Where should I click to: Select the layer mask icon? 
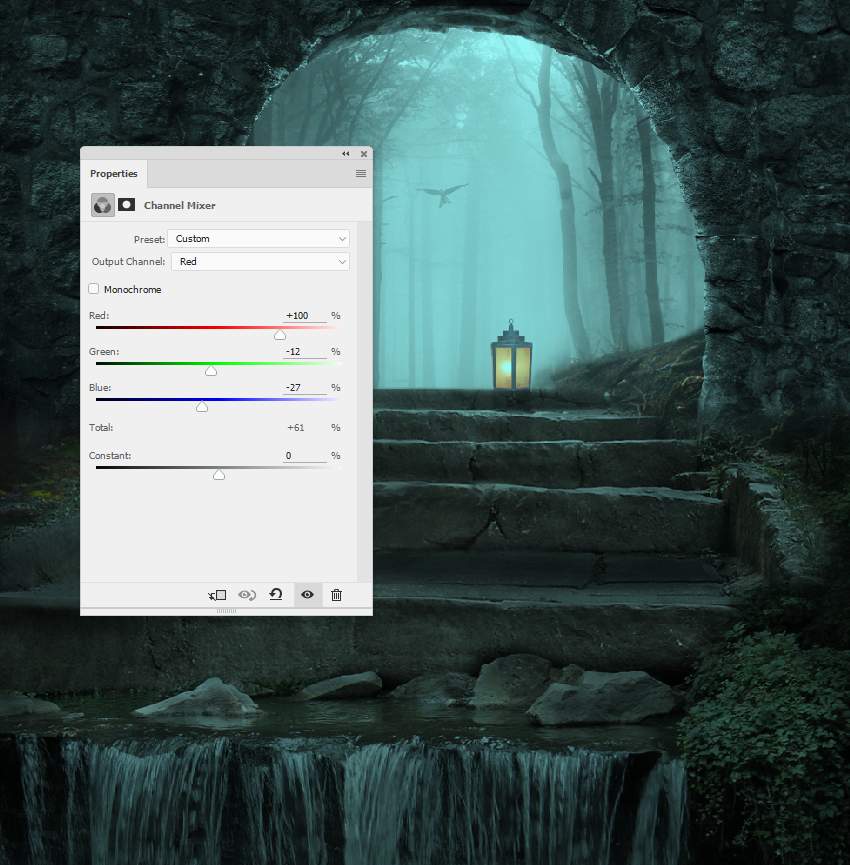pyautogui.click(x=127, y=205)
